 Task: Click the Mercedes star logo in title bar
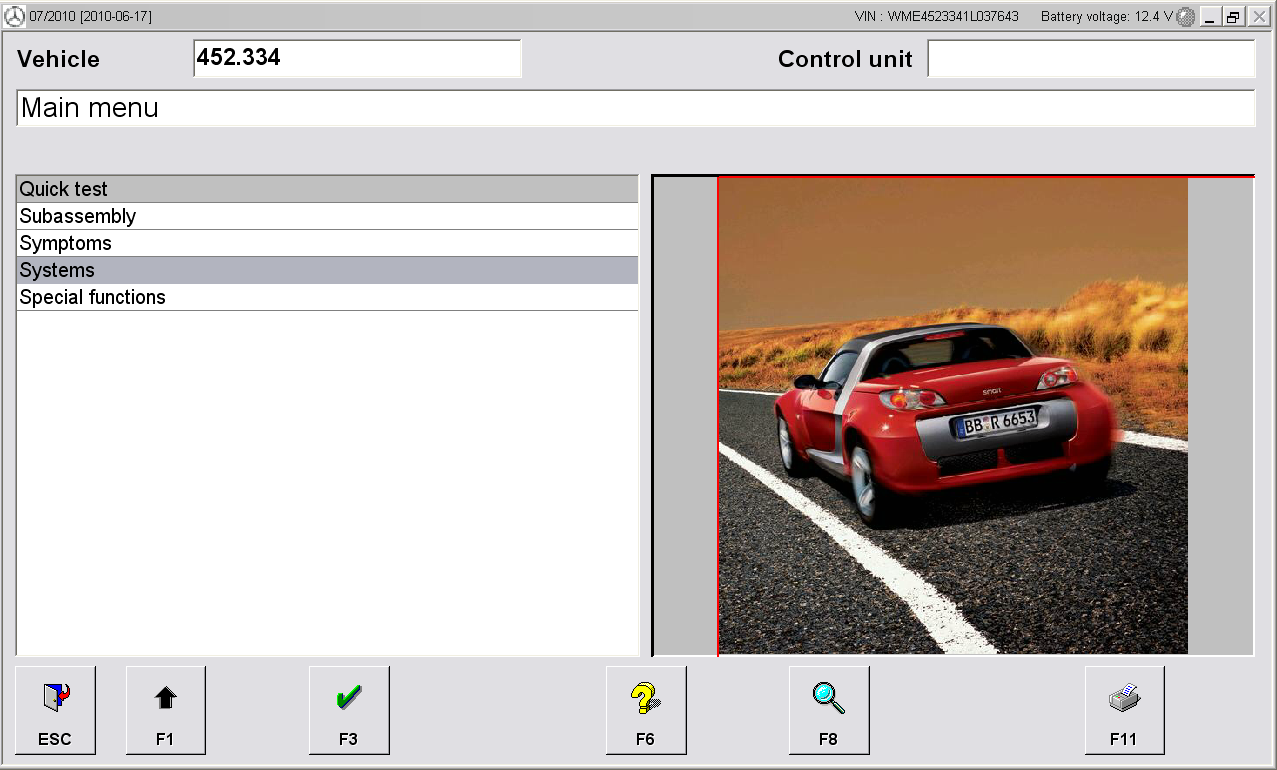click(14, 17)
